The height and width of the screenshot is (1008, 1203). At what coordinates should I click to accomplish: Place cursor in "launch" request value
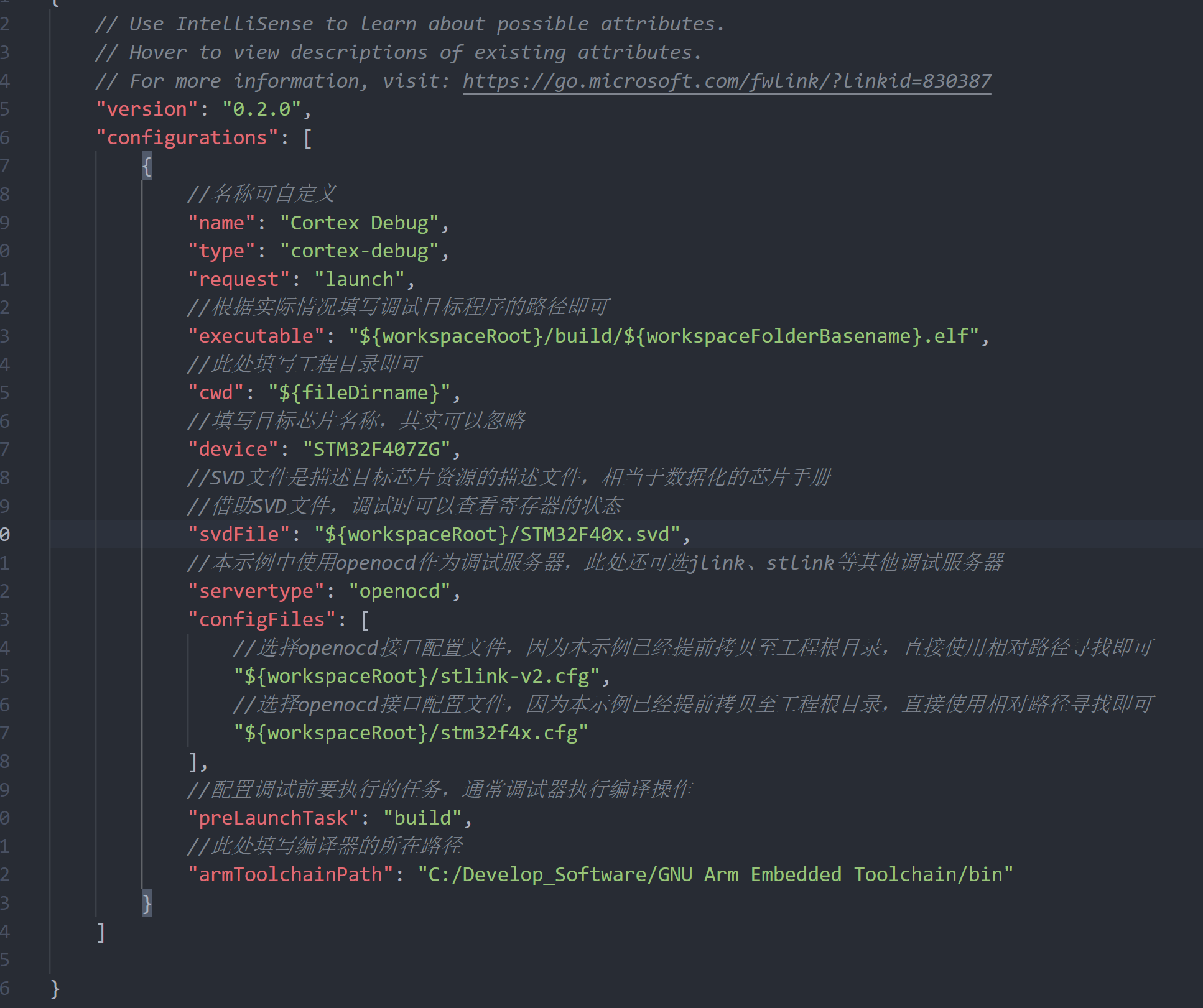359,280
